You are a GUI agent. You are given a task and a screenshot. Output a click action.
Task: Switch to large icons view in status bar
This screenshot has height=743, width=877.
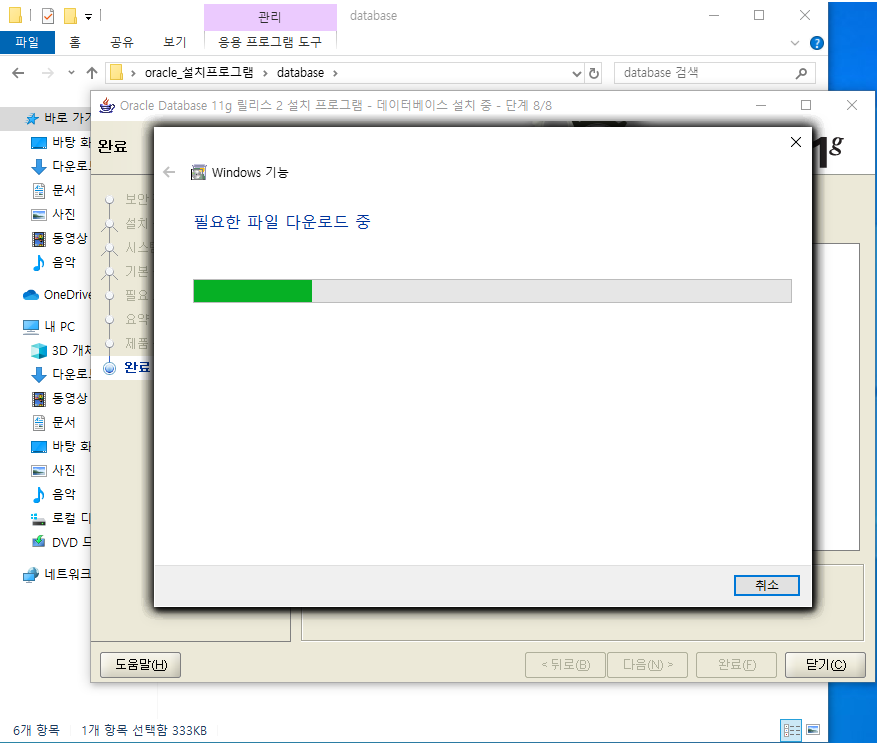point(813,730)
